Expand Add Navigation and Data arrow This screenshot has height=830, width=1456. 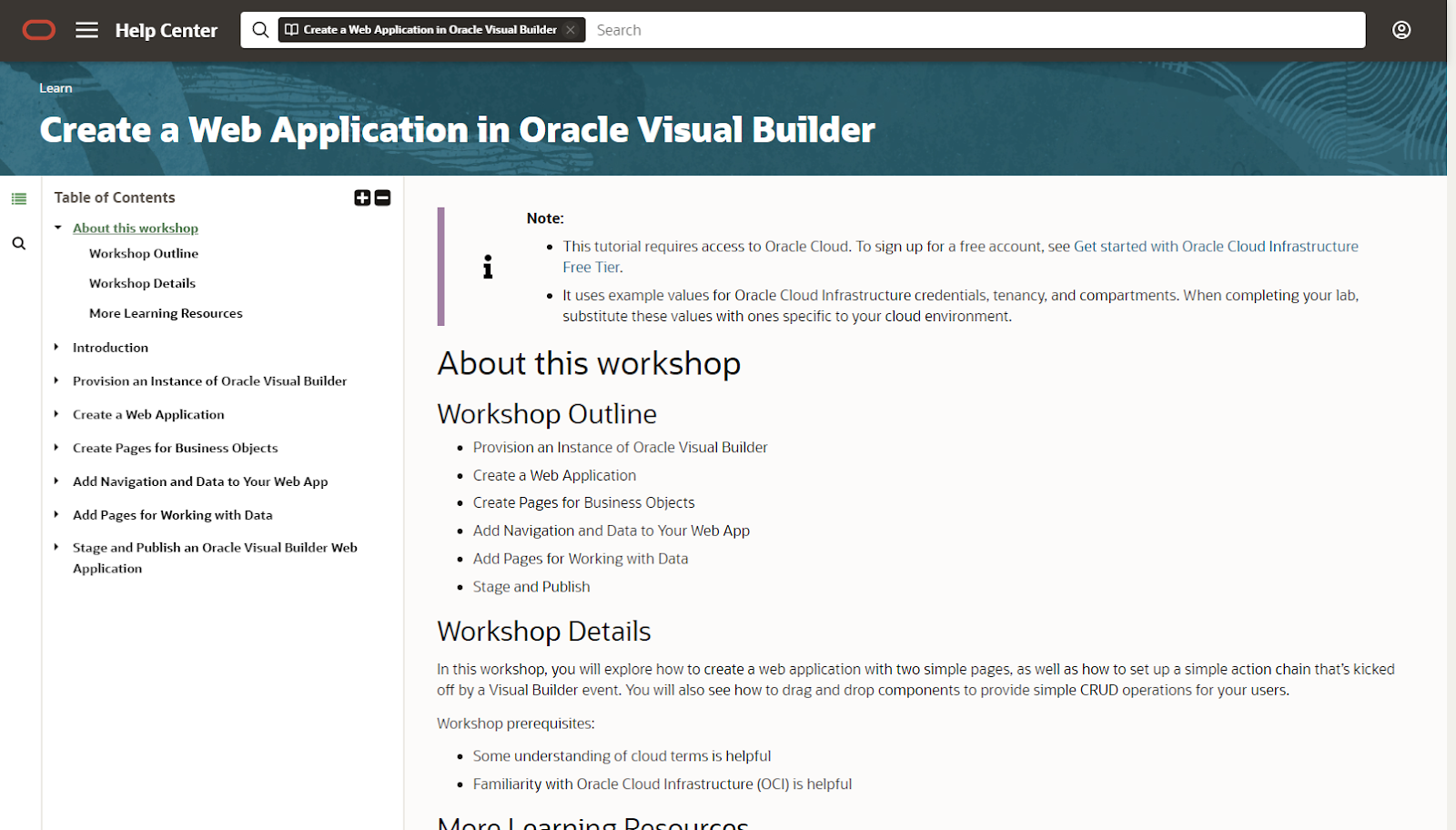pos(56,481)
